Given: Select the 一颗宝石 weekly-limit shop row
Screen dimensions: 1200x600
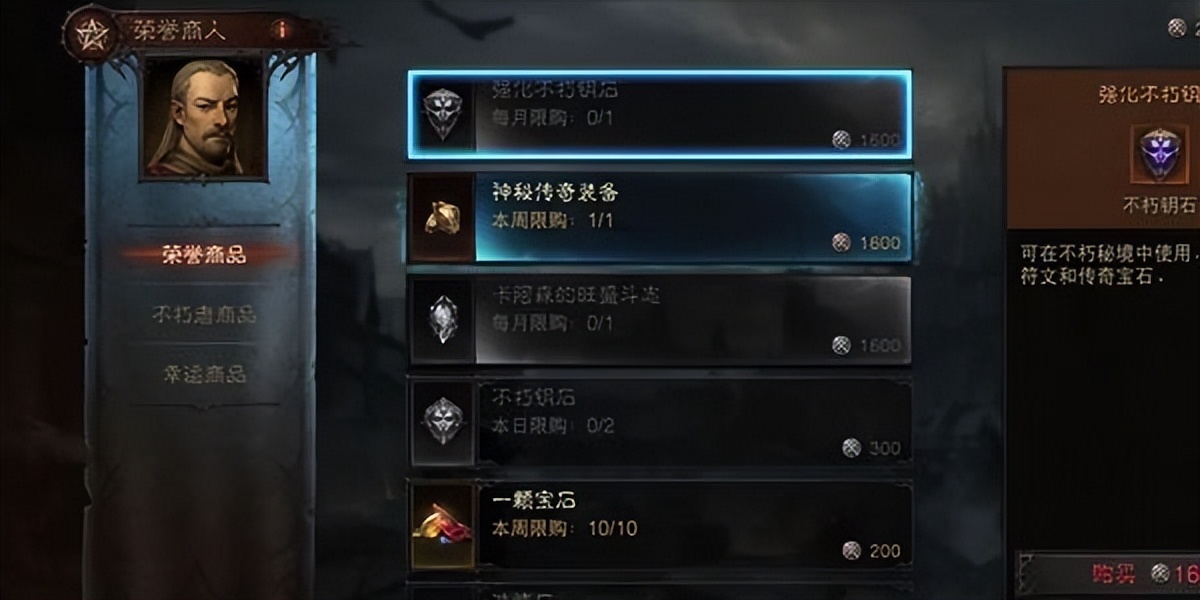Looking at the screenshot, I should tap(660, 524).
